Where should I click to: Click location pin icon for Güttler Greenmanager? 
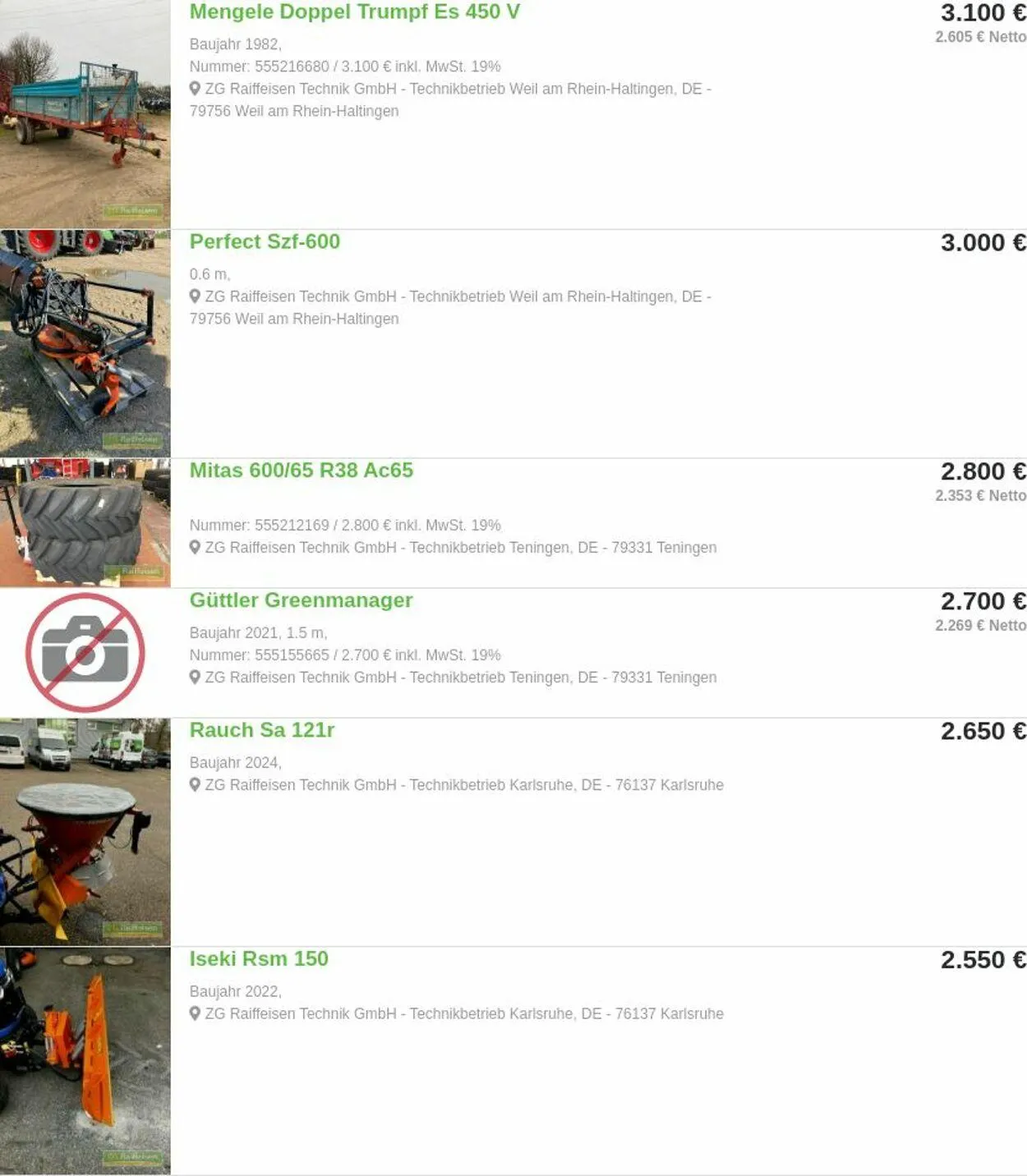point(195,677)
